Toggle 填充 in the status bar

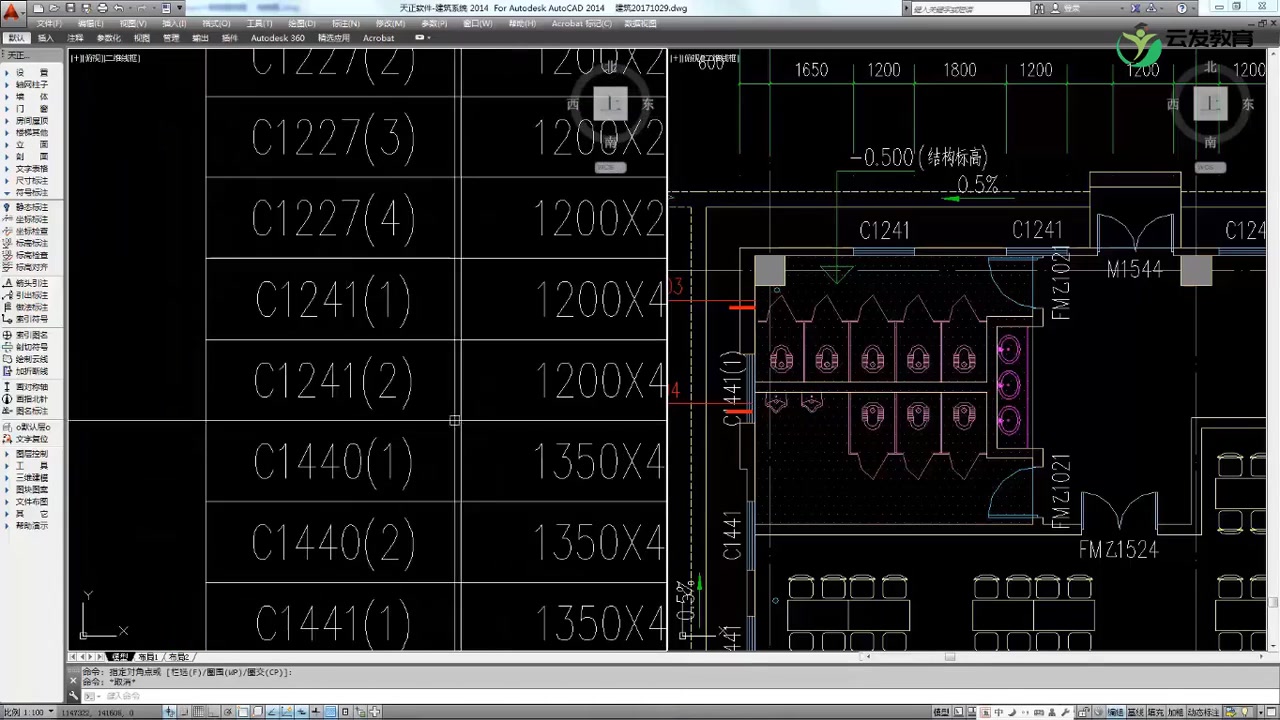click(1155, 712)
